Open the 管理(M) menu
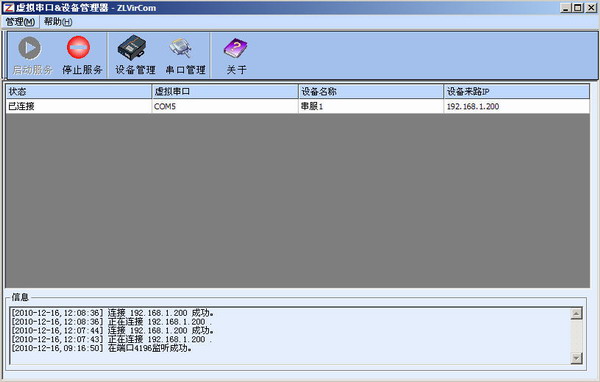Screen dimensions: 600x382 coord(20,22)
